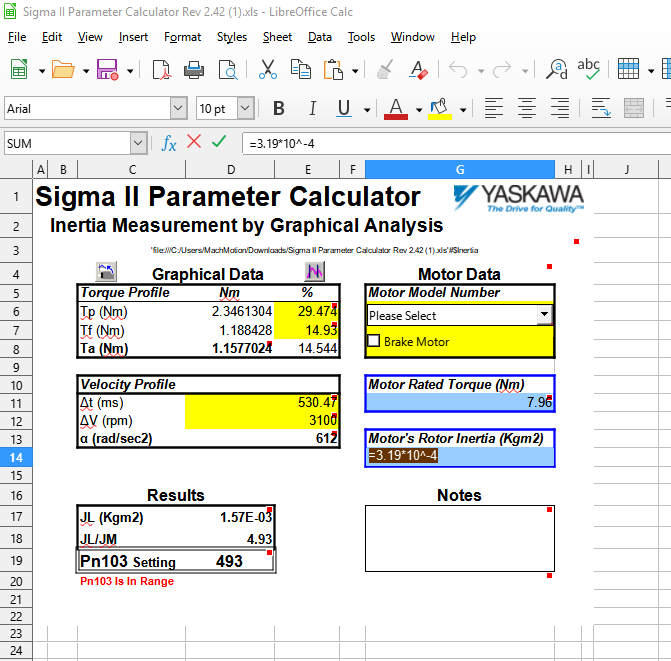Align text right
671x661 pixels.
click(x=560, y=108)
